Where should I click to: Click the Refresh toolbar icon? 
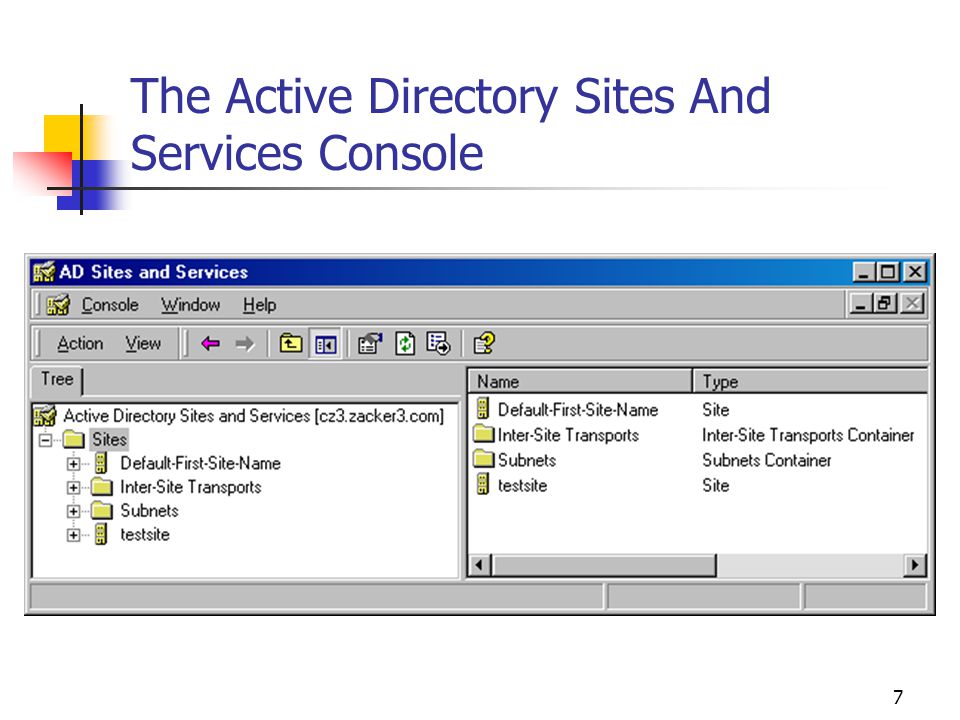point(405,343)
